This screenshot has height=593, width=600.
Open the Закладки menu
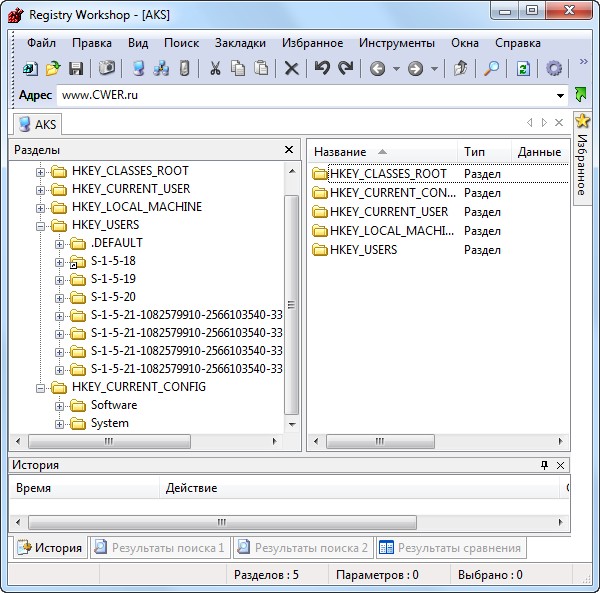(240, 43)
